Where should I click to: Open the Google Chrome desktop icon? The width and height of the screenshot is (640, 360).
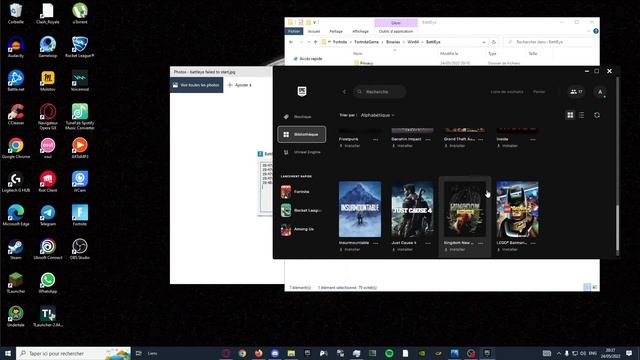click(16, 148)
